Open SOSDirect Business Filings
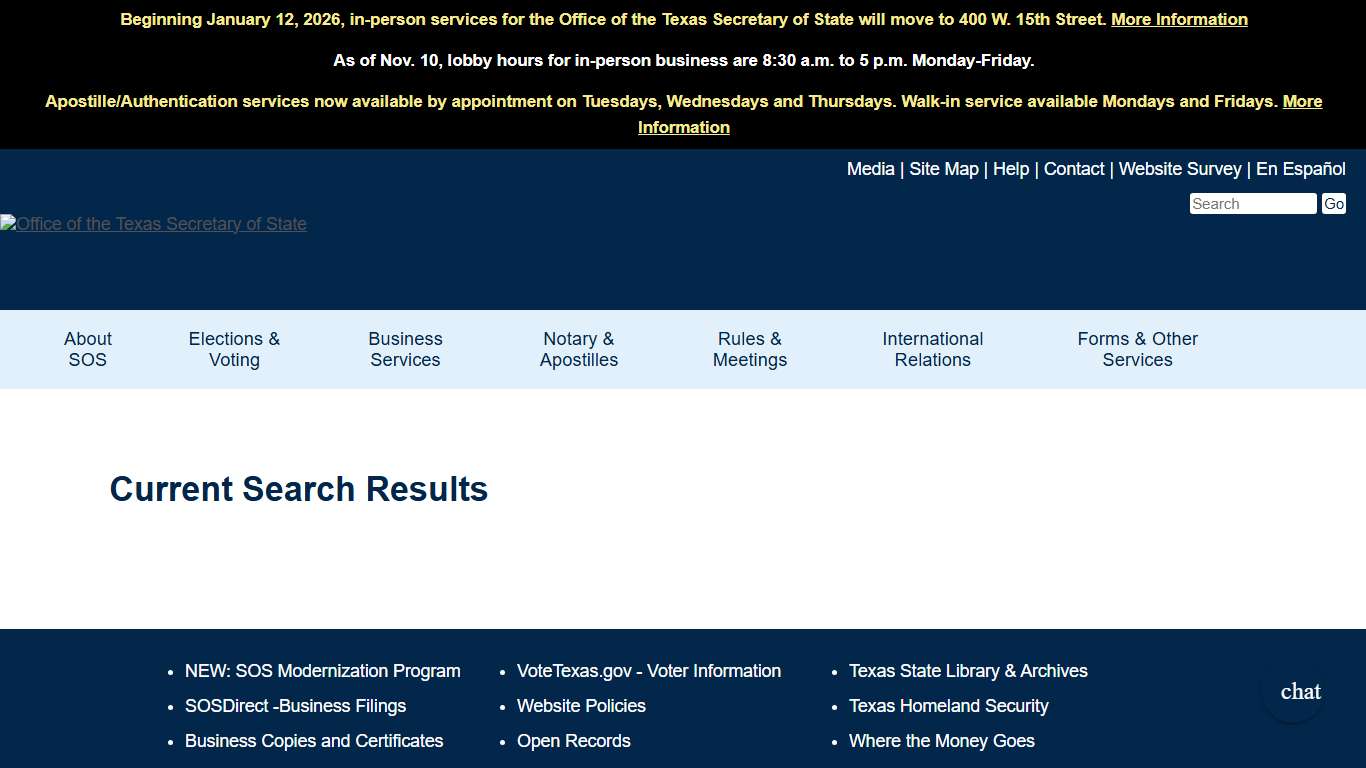The width and height of the screenshot is (1366, 768). click(x=295, y=706)
